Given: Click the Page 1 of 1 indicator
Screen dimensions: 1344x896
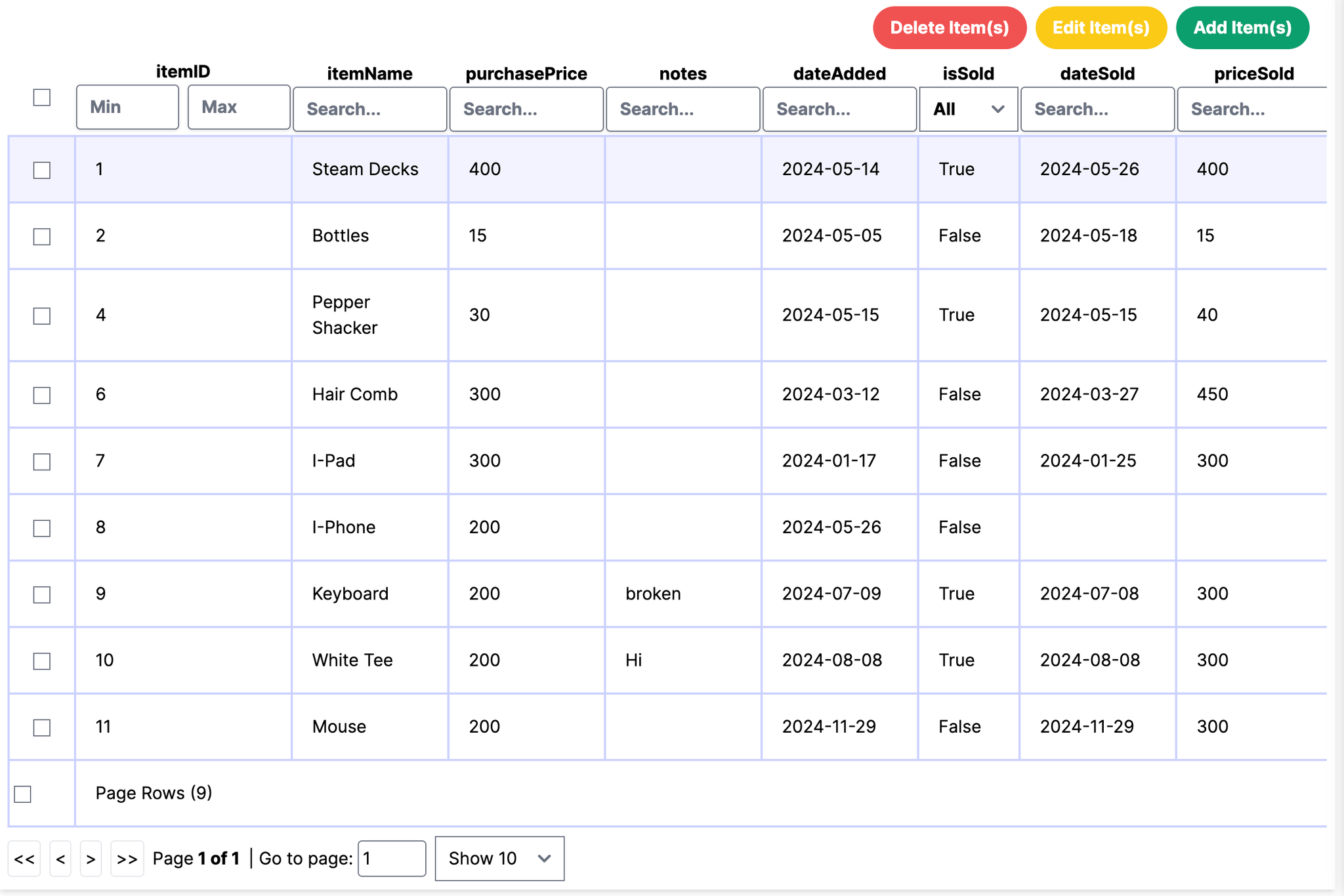Looking at the screenshot, I should (x=196, y=858).
